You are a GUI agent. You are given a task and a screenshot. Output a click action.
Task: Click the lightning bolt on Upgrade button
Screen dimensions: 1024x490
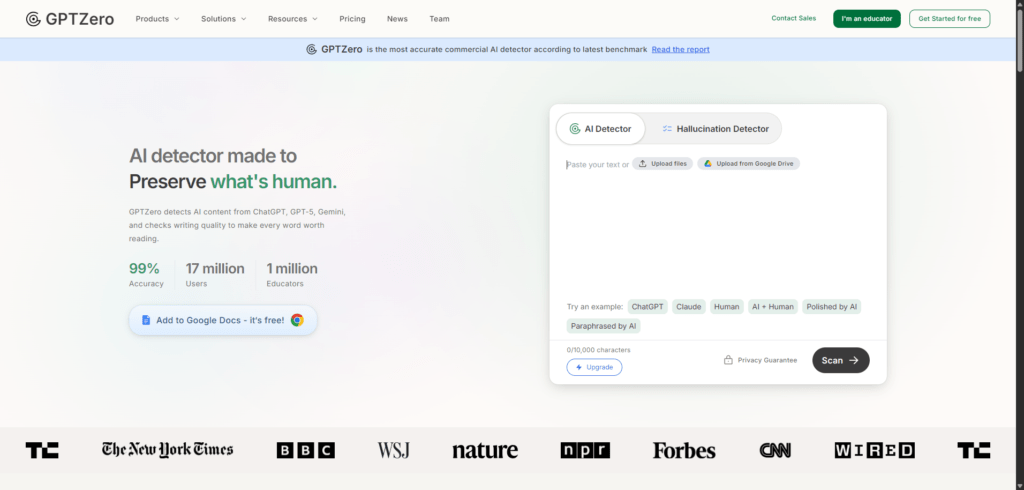(x=579, y=367)
